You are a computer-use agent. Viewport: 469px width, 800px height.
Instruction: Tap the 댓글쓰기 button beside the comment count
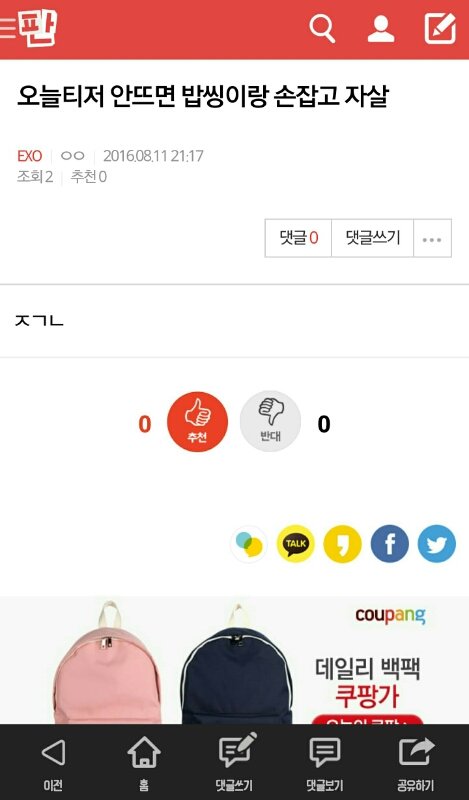[x=373, y=238]
